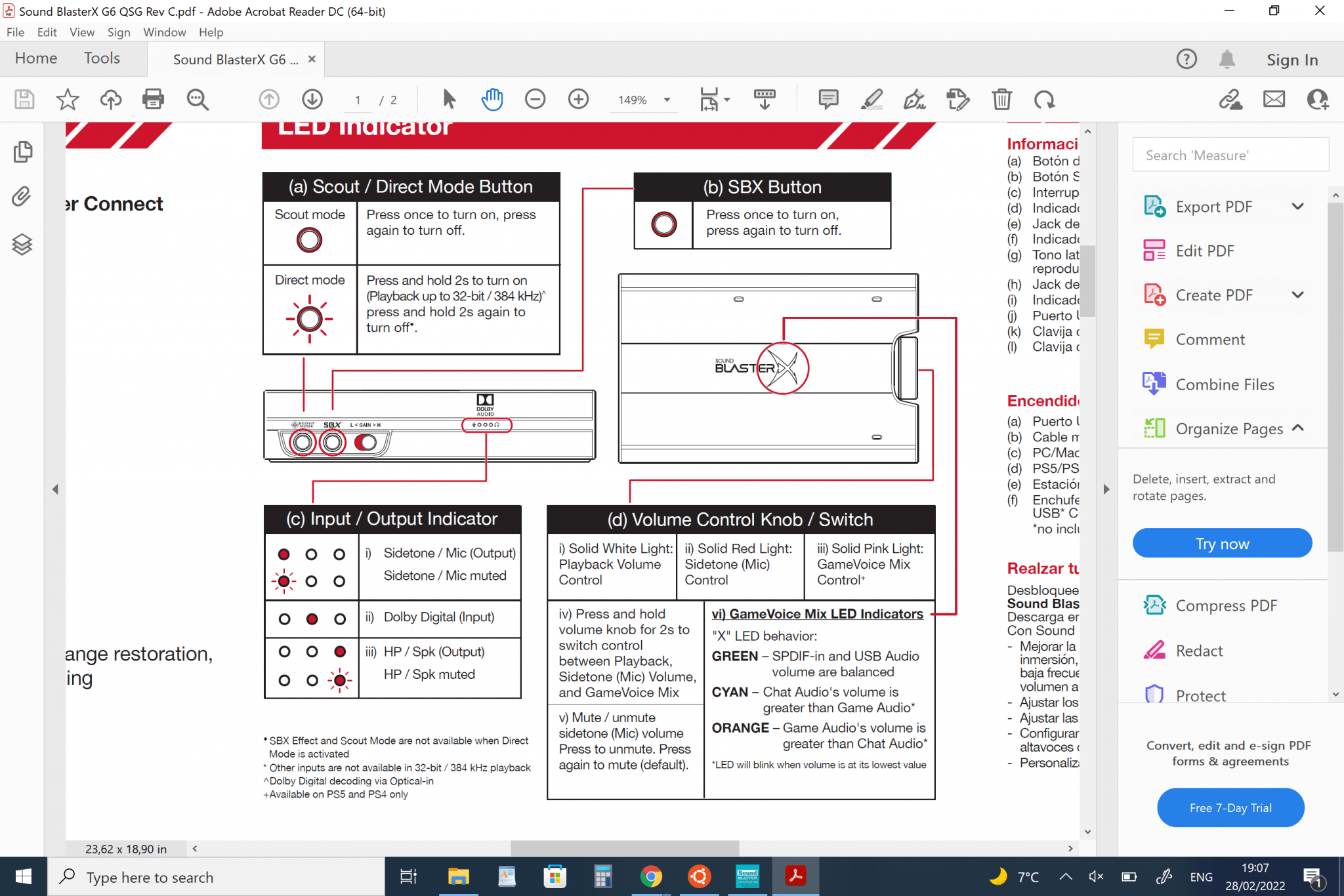Click the trash delete icon

tap(1001, 100)
